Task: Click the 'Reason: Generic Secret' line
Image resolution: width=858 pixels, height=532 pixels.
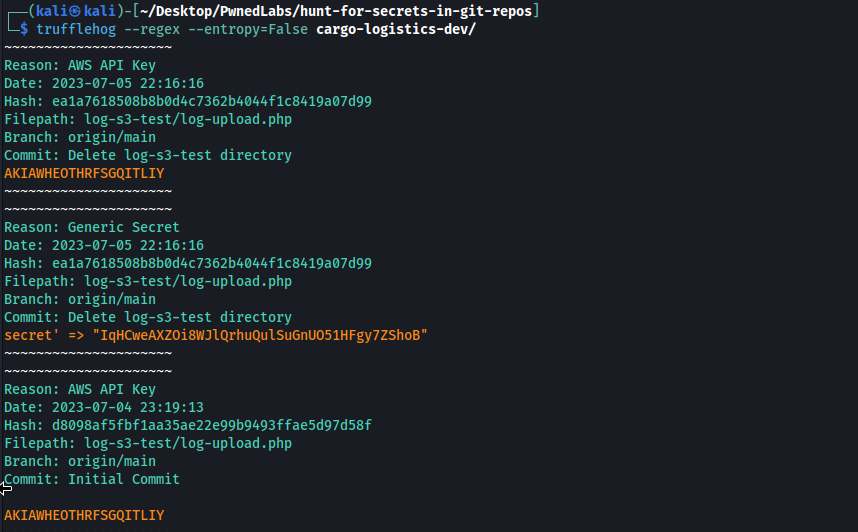Action: [92, 227]
